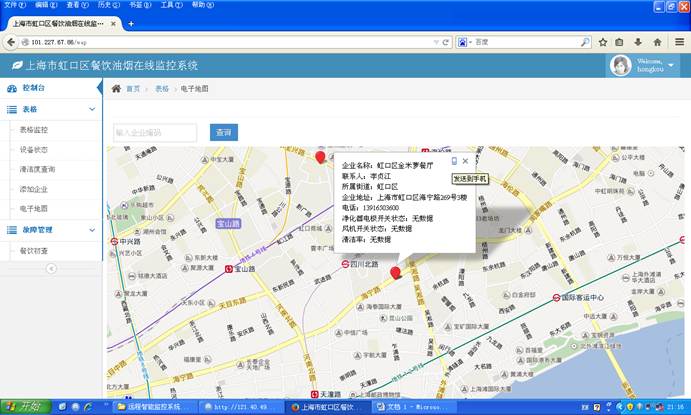Click the Windows 开始 start button
The height and width of the screenshot is (415, 691).
coord(23,407)
